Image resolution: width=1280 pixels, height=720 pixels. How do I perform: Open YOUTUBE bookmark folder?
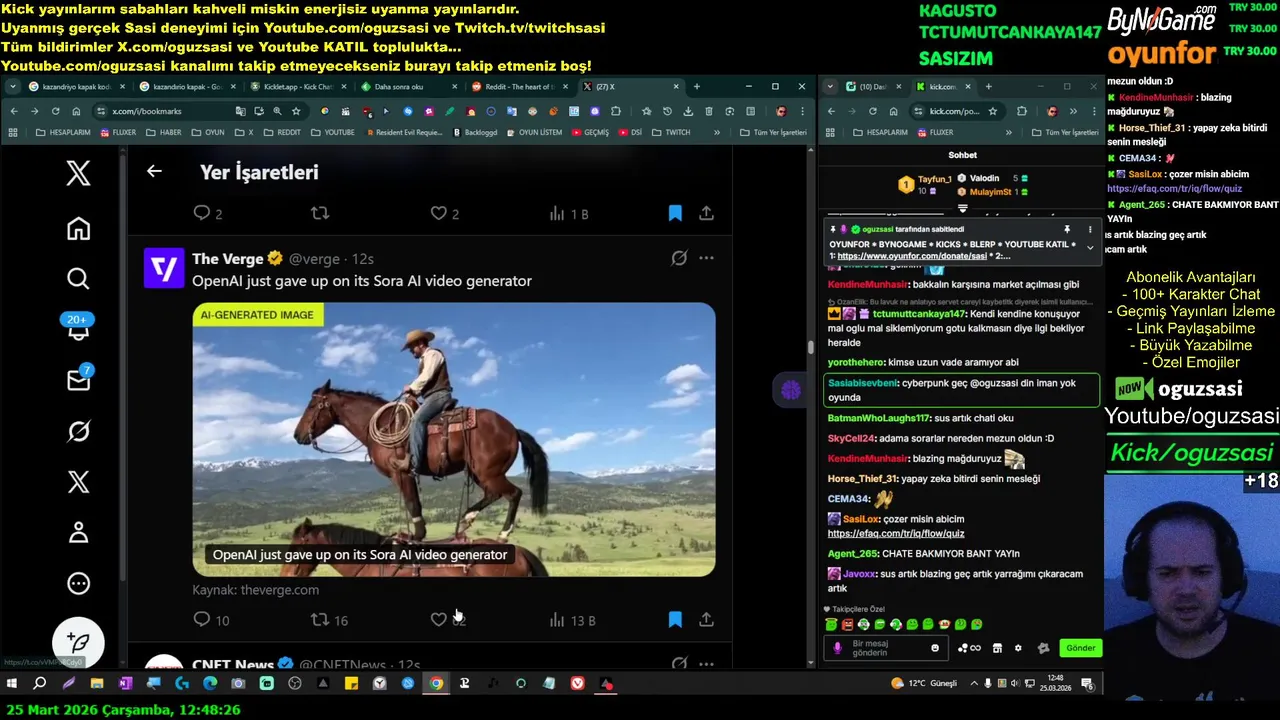coord(333,132)
